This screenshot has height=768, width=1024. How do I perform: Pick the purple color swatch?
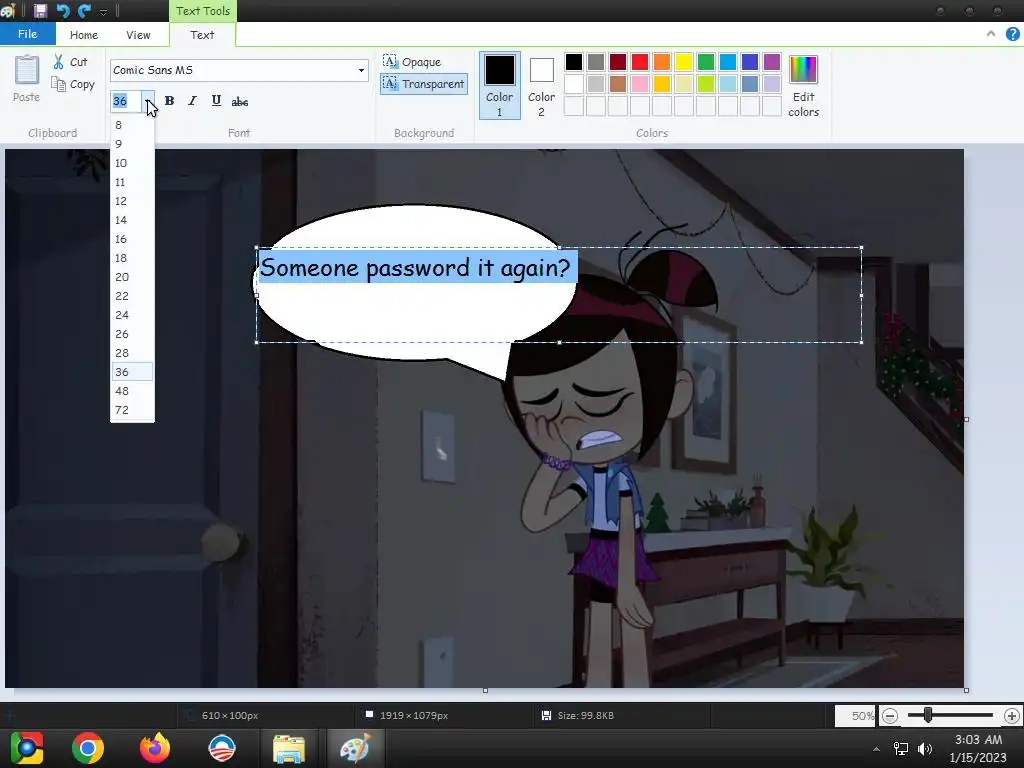click(772, 62)
